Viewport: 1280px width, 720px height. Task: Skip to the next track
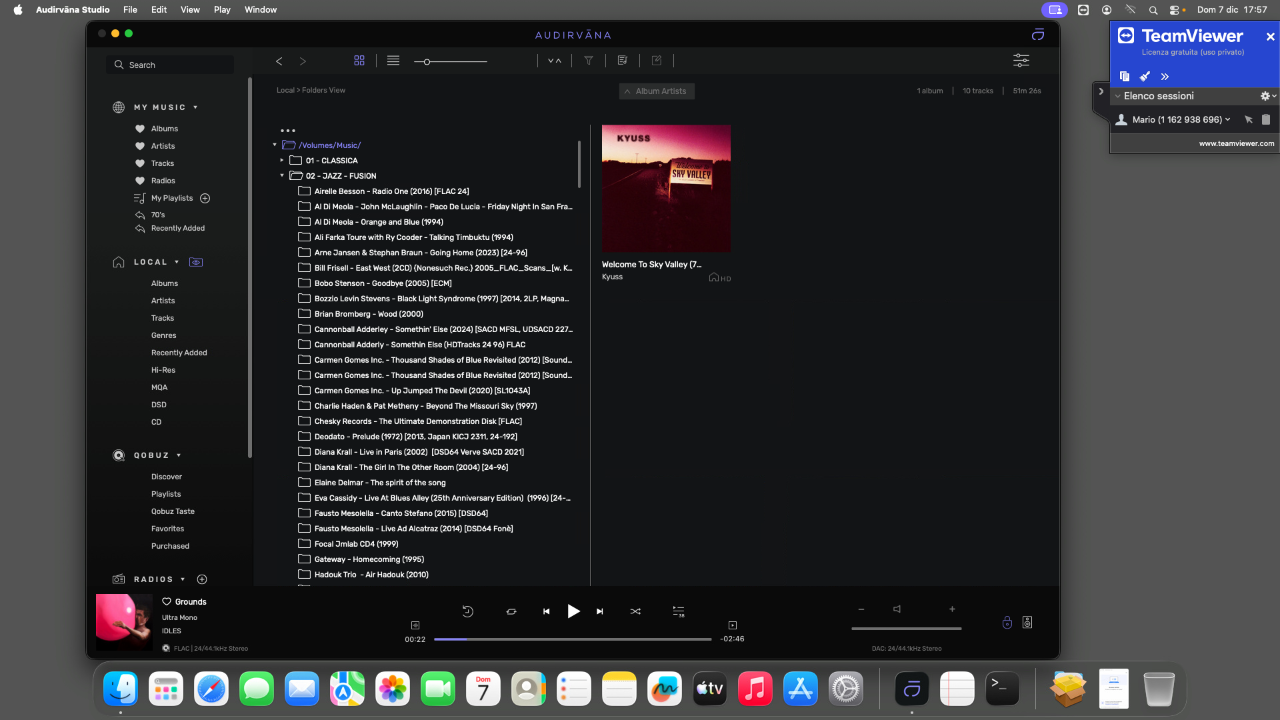(600, 611)
